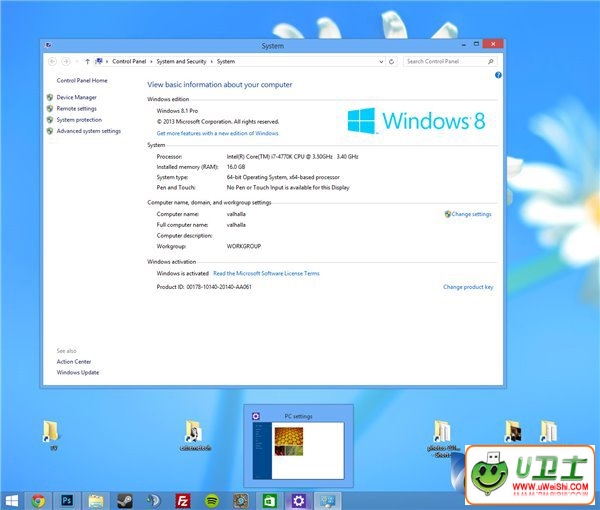Click the PC settings preview thumbnail

298,450
